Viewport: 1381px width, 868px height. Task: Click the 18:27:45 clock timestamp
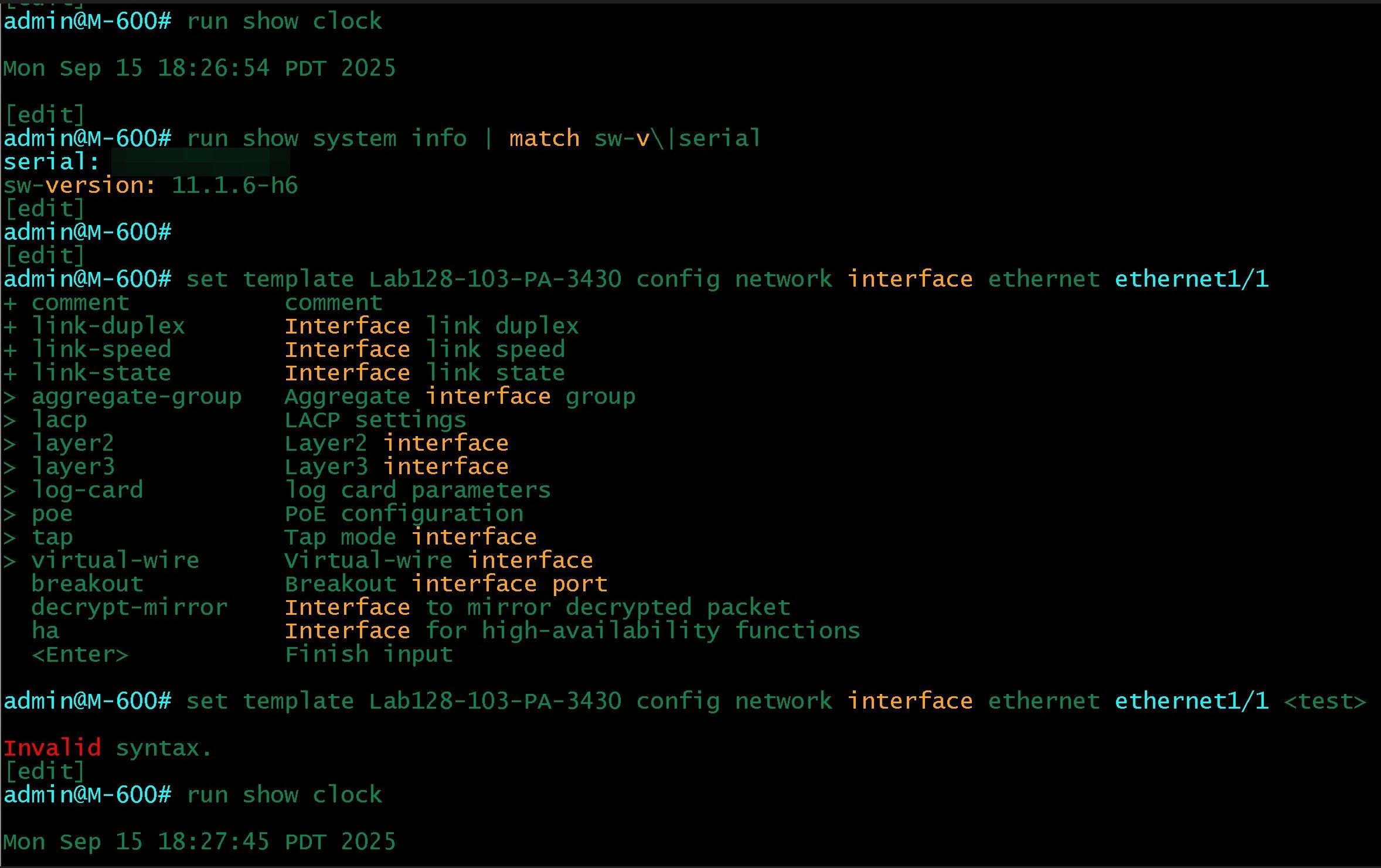[x=213, y=842]
